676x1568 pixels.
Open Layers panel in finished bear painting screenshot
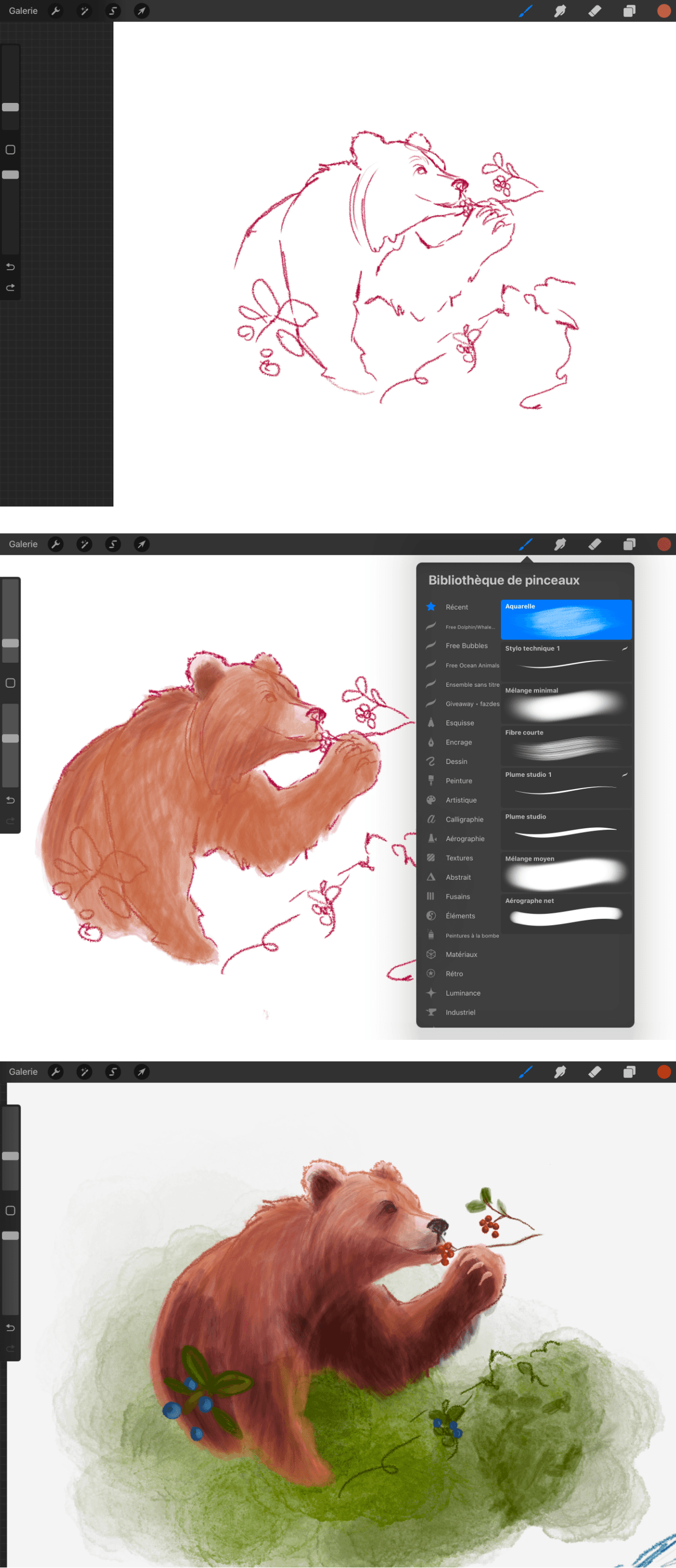click(x=629, y=1072)
